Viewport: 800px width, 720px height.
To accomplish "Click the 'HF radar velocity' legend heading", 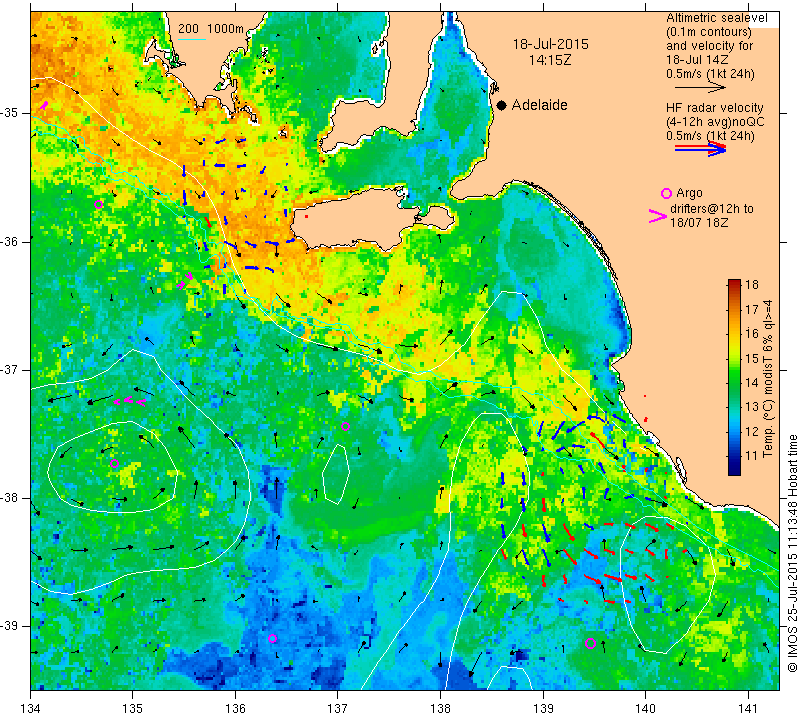I will pyautogui.click(x=714, y=108).
